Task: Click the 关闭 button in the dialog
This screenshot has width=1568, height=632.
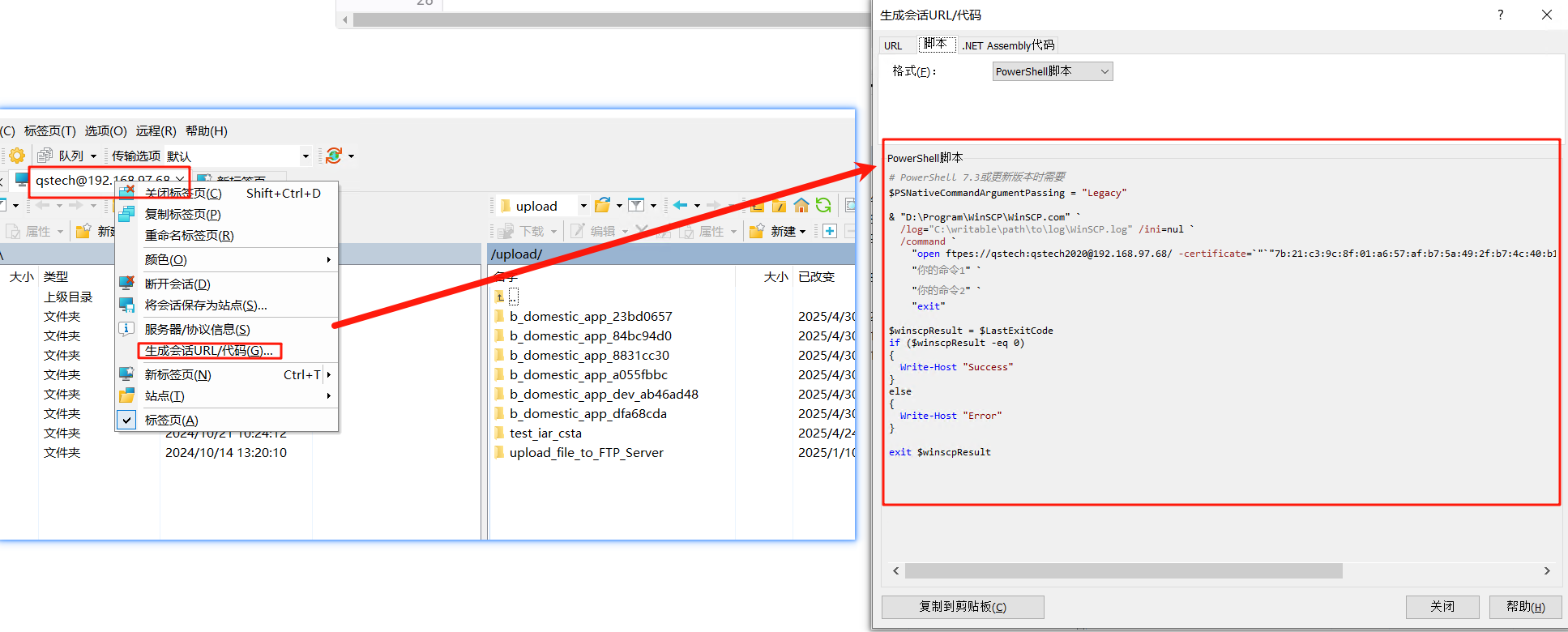Action: (1442, 606)
